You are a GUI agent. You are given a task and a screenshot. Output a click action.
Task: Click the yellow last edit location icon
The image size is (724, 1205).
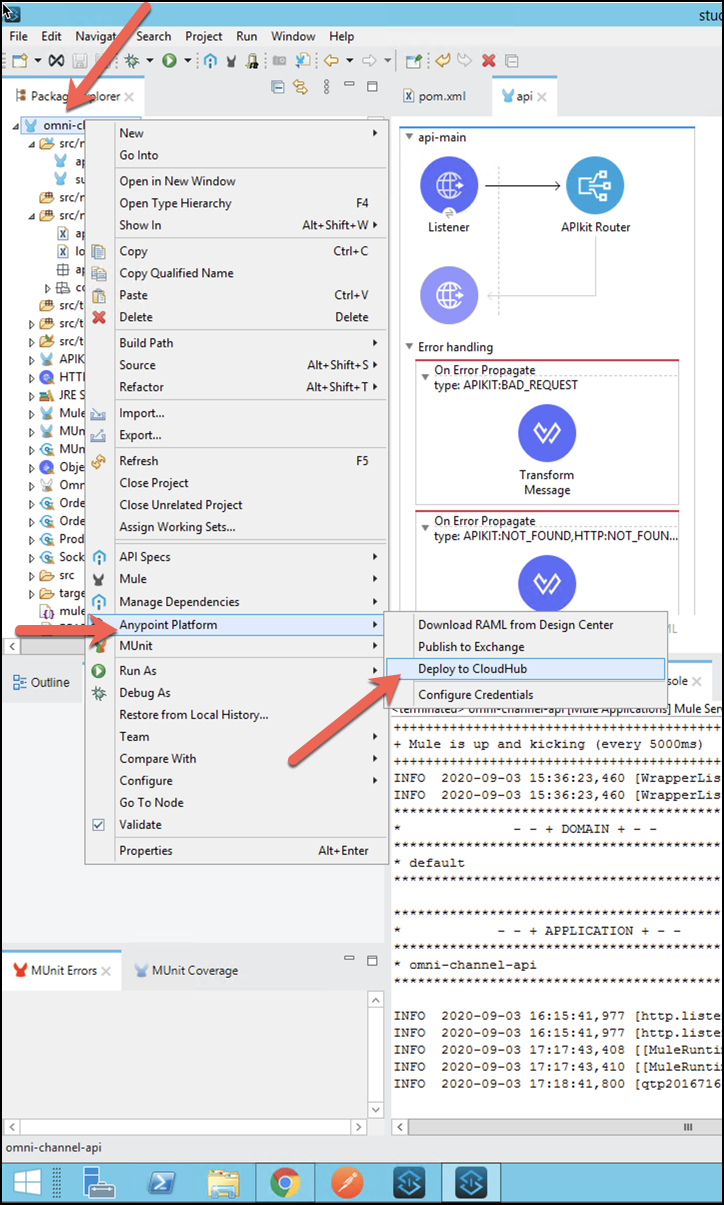pyautogui.click(x=444, y=60)
